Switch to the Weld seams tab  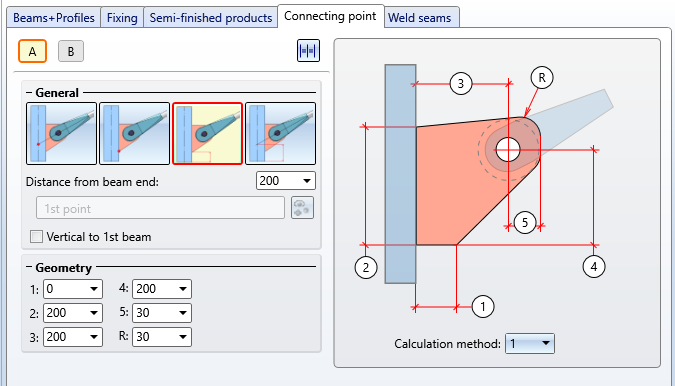click(x=420, y=18)
